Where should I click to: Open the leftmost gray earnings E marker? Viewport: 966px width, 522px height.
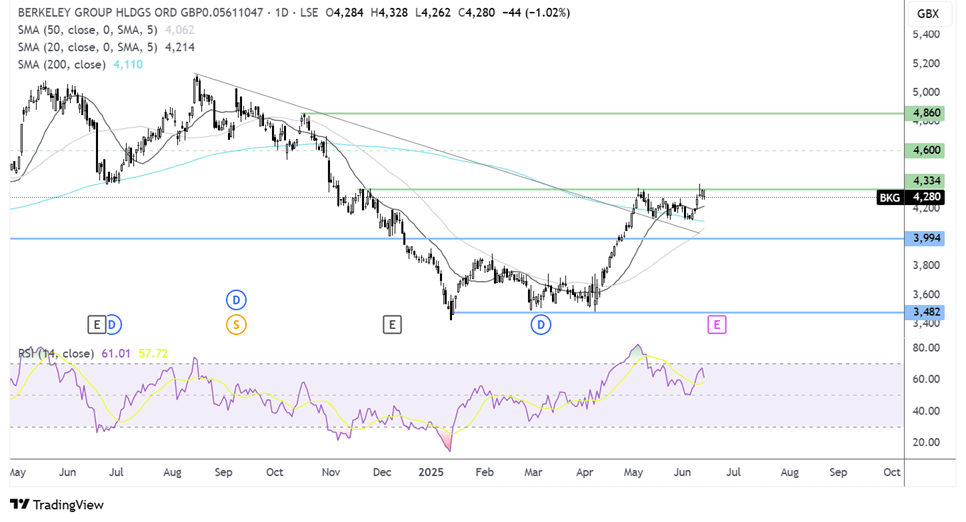pos(96,324)
